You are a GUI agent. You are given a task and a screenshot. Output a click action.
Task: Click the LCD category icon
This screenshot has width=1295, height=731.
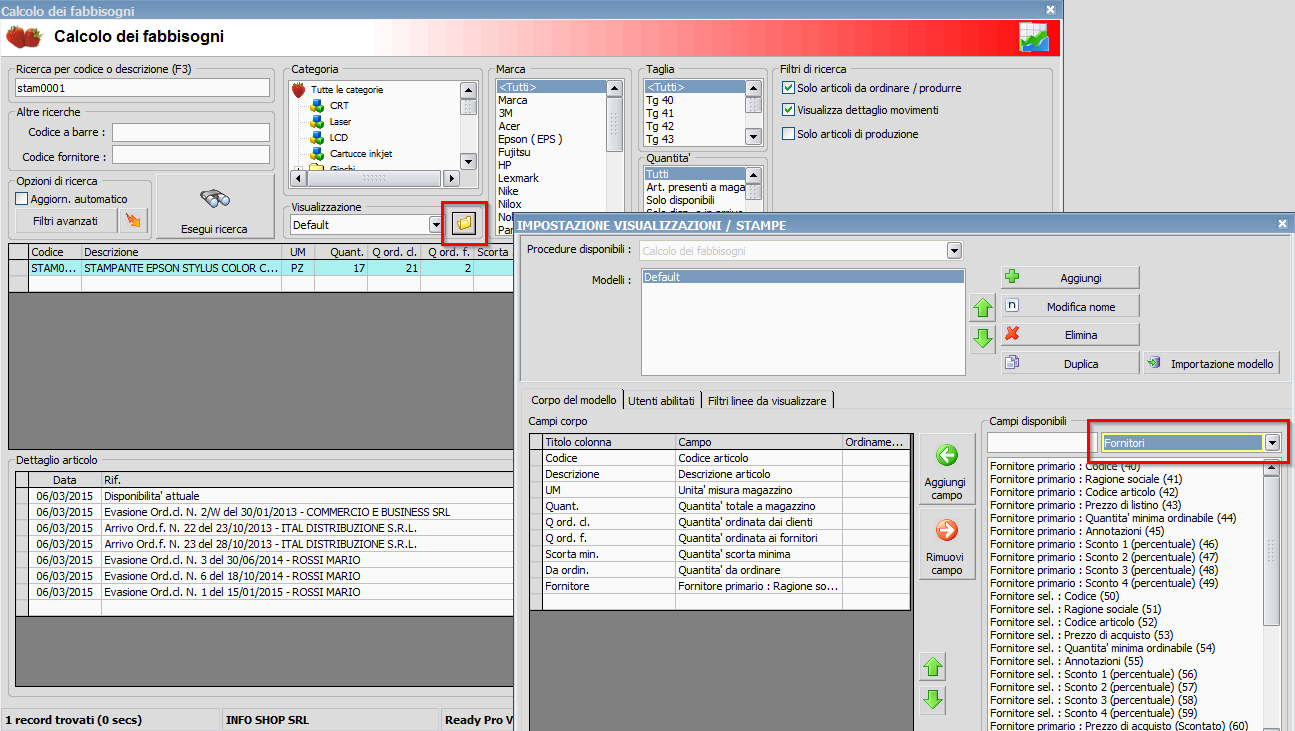click(x=317, y=138)
